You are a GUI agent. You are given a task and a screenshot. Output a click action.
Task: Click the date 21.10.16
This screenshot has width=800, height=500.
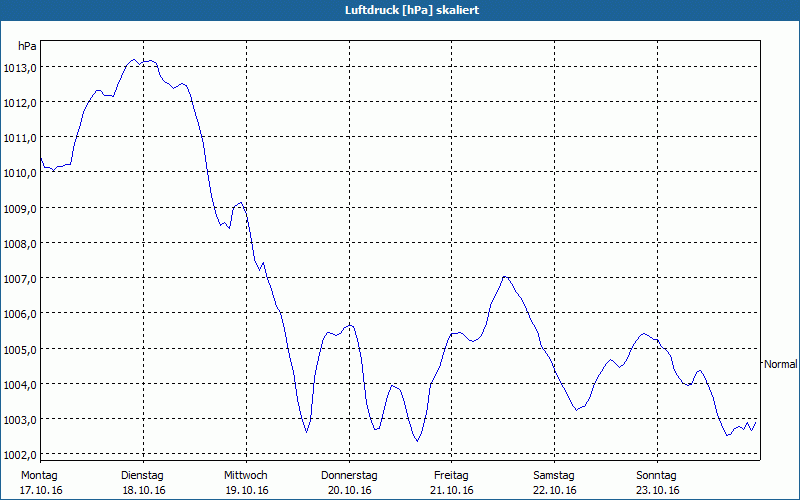pyautogui.click(x=452, y=490)
